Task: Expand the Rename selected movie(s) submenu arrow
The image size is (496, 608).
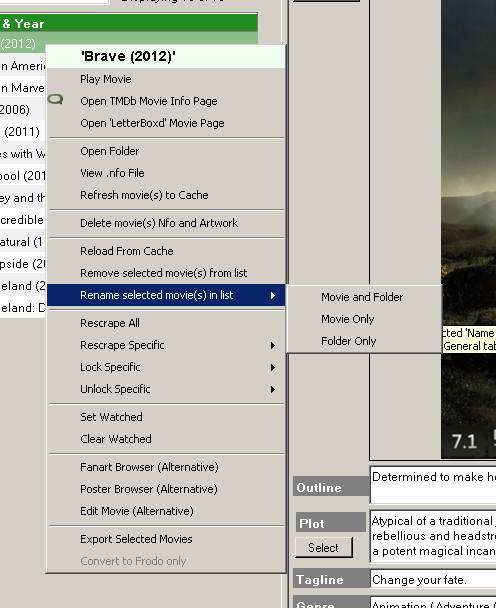Action: click(273, 295)
